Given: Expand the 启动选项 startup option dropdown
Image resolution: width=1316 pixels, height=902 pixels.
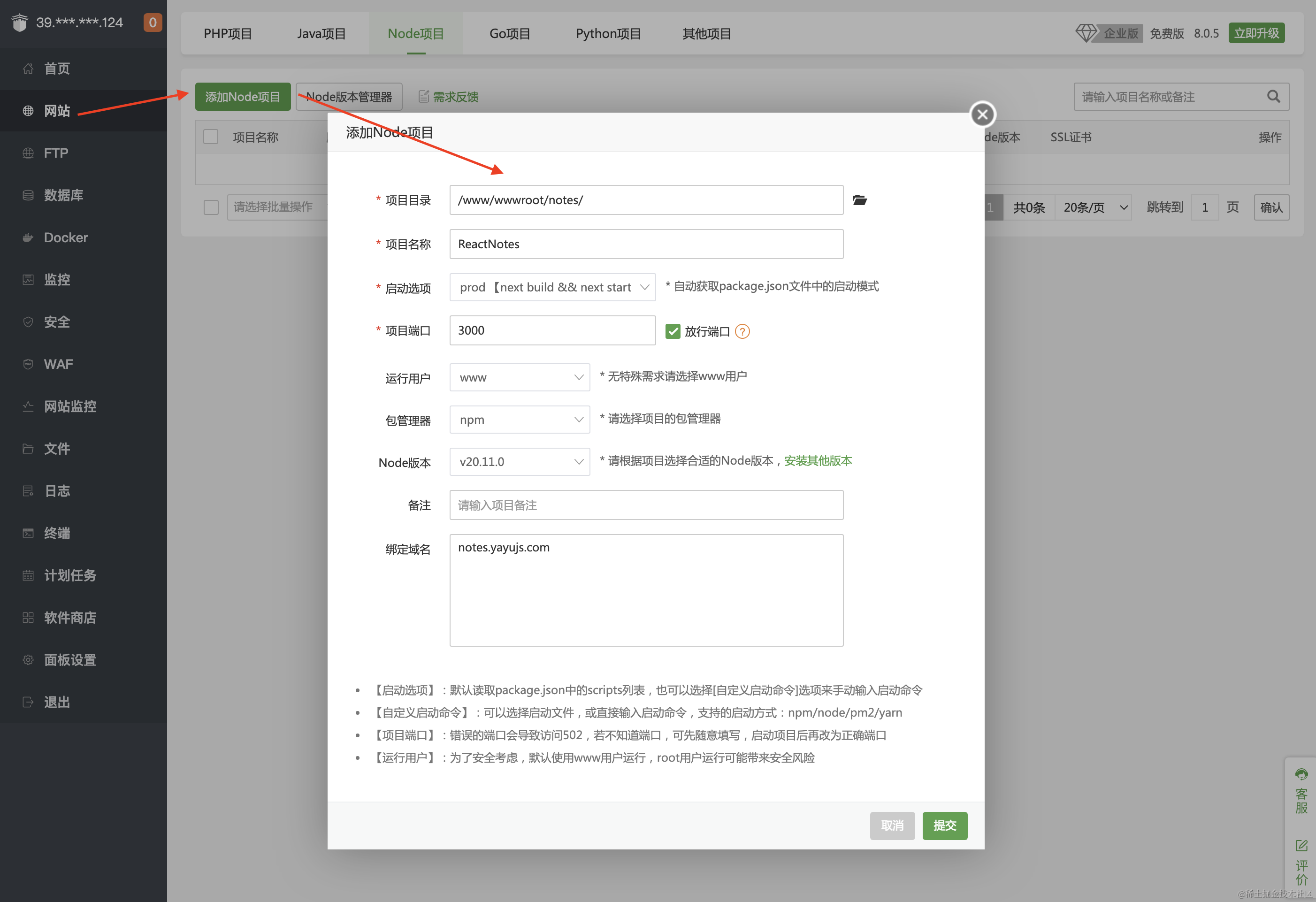Looking at the screenshot, I should click(x=552, y=287).
